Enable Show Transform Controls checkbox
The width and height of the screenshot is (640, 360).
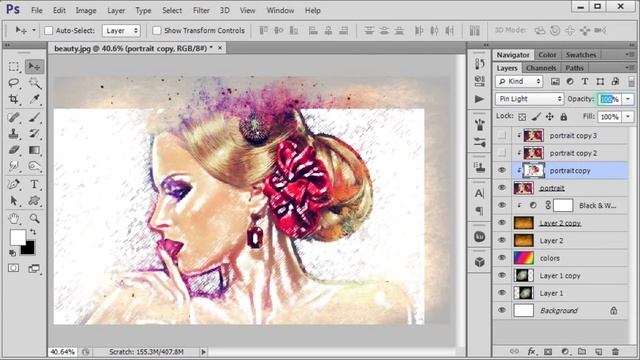tap(156, 30)
